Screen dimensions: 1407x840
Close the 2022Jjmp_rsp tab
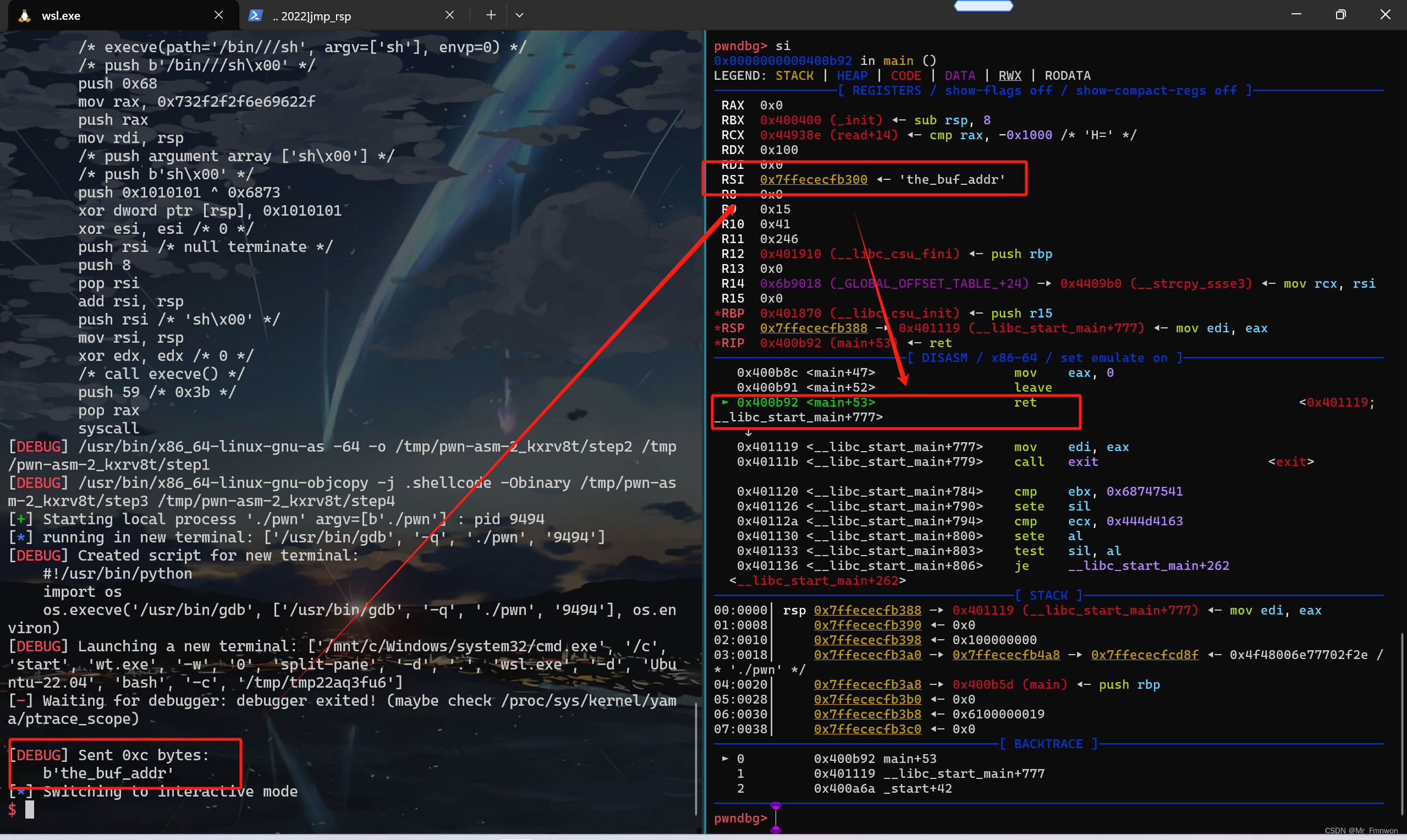(449, 15)
